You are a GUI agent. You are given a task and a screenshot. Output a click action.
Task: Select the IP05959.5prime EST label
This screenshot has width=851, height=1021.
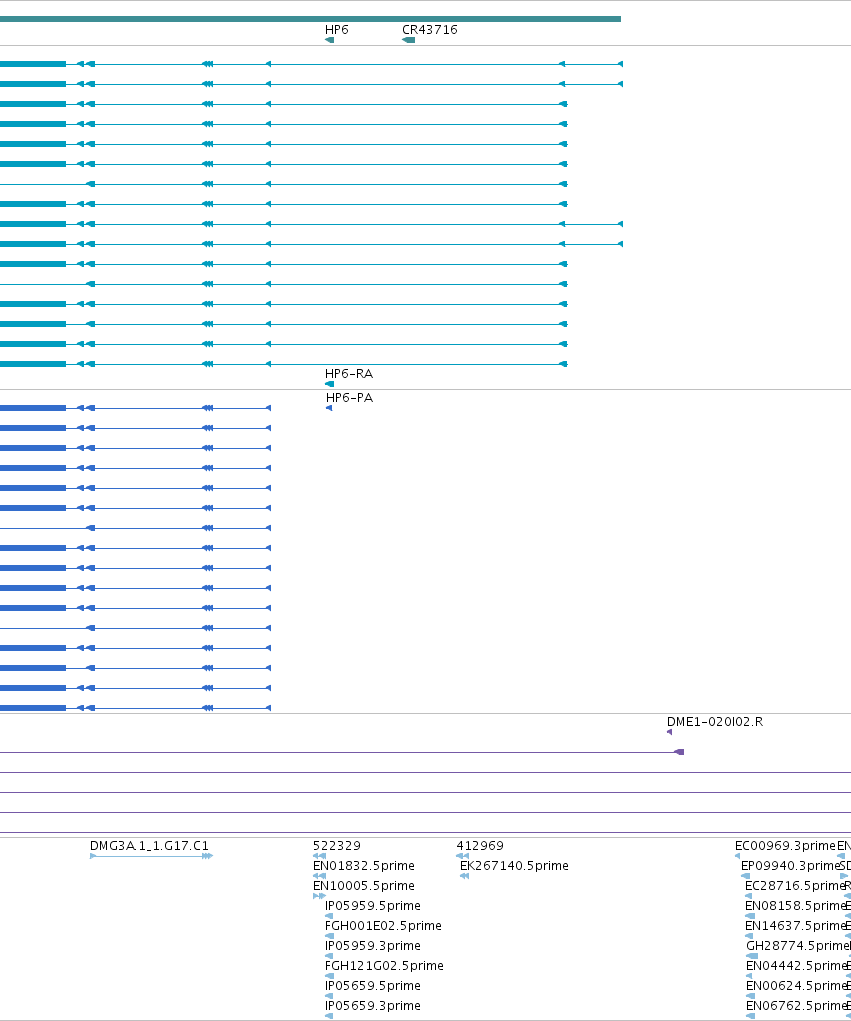click(x=372, y=906)
